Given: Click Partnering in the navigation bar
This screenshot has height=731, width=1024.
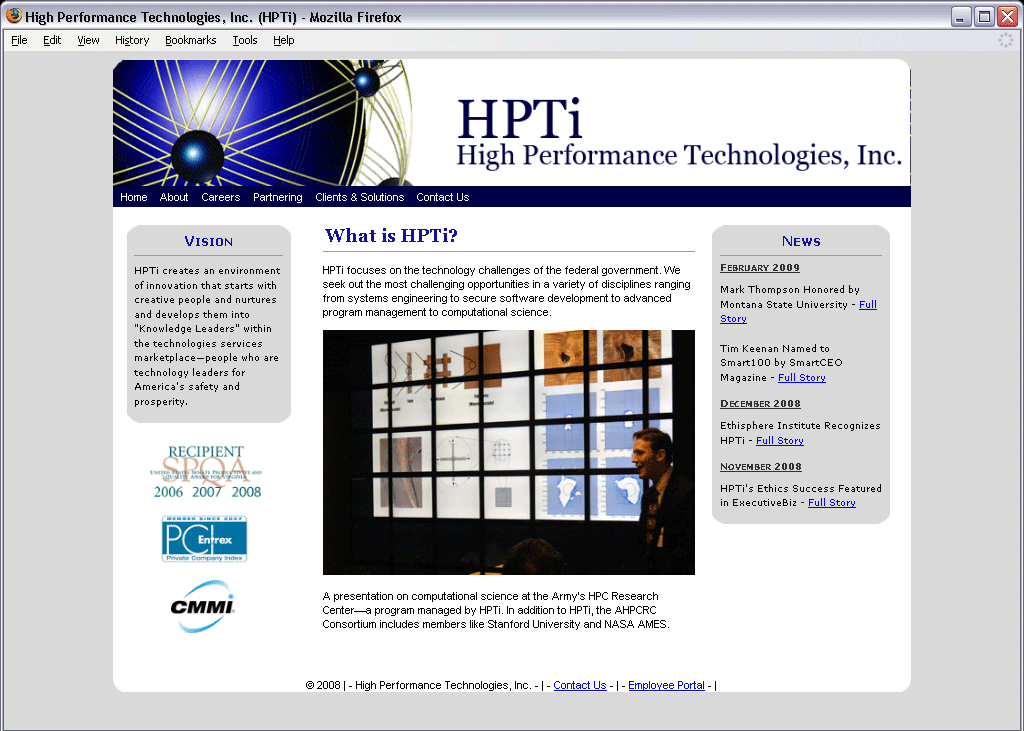Looking at the screenshot, I should click(277, 197).
